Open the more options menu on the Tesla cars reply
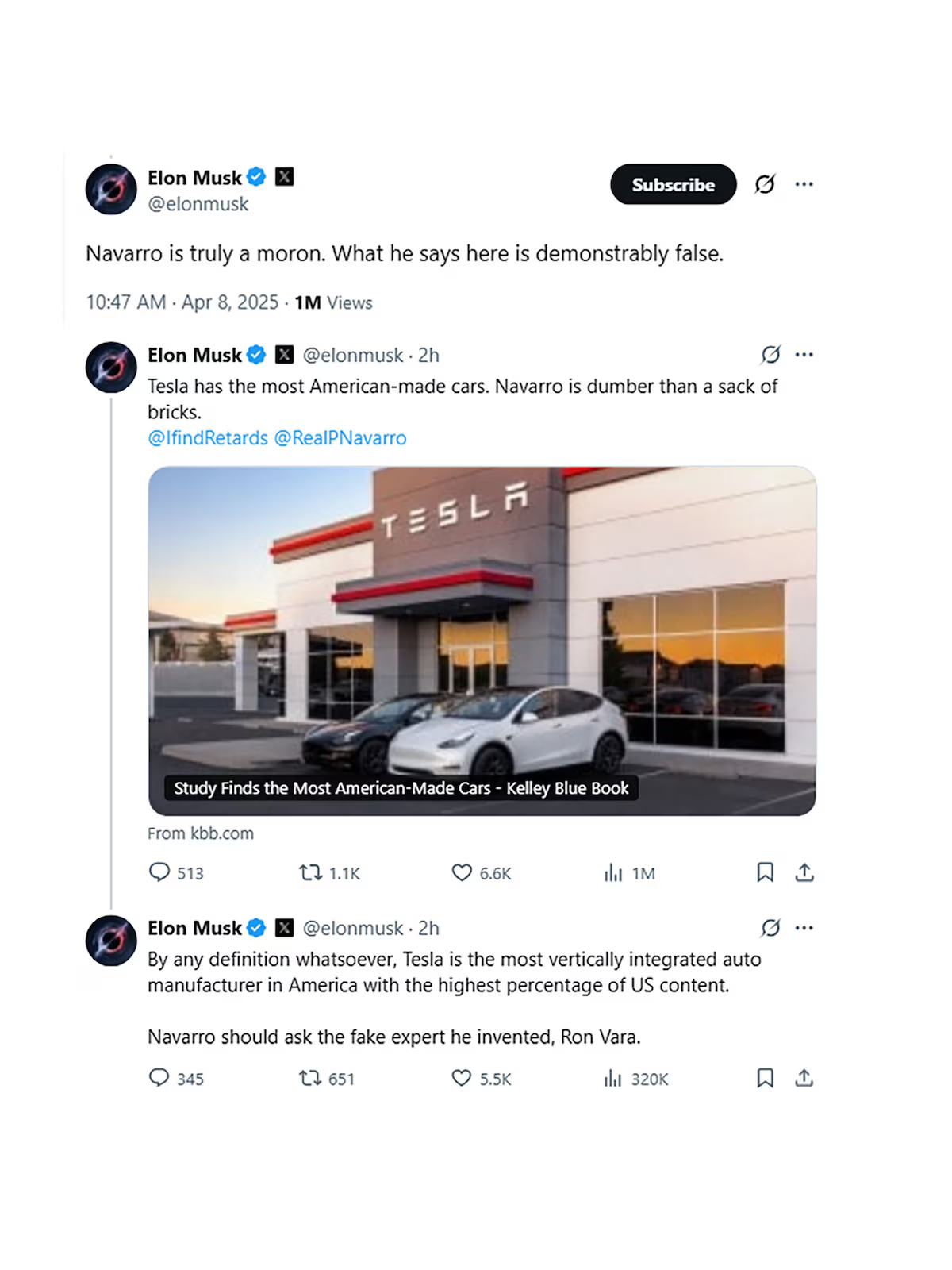This screenshot has height=1270, width=952. [x=804, y=355]
